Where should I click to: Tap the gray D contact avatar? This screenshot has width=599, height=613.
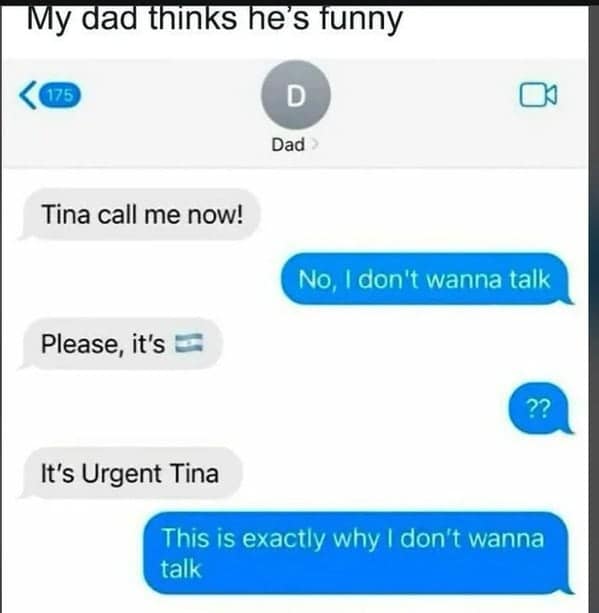pos(296,95)
